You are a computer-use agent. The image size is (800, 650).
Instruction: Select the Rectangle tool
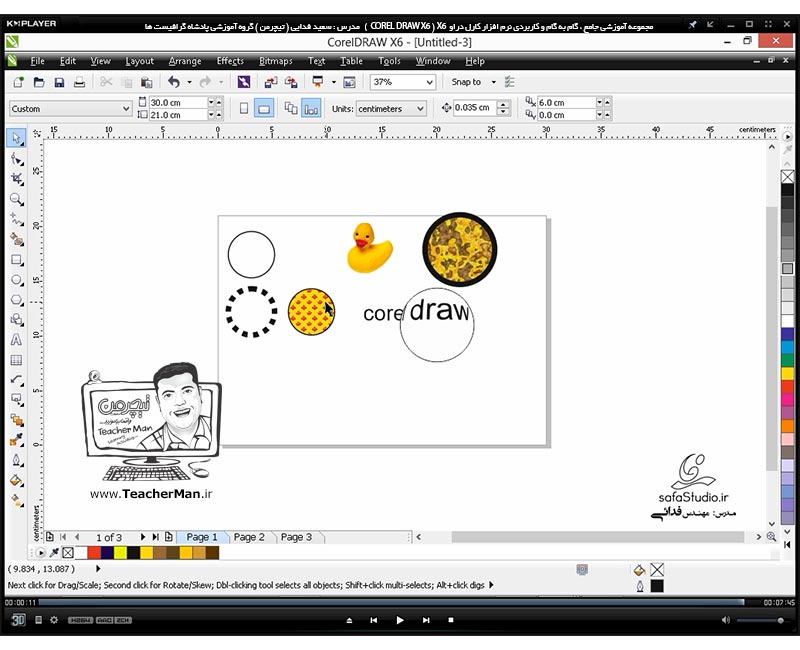17,260
